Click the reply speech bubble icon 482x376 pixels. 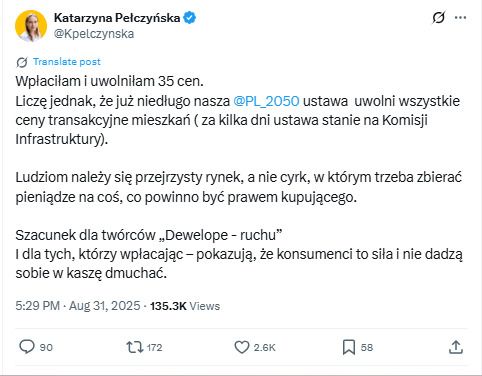point(27,347)
